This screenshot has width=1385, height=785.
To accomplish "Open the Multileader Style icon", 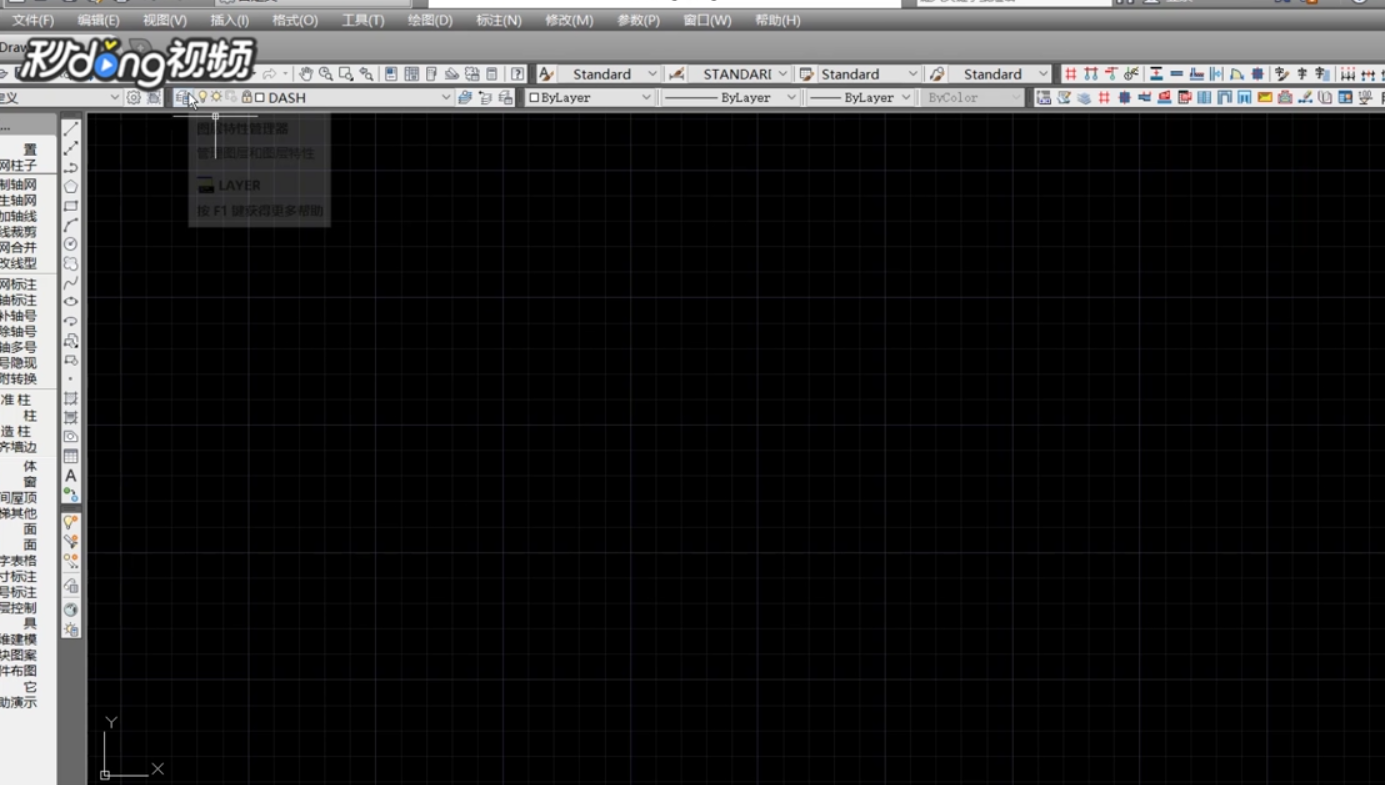I will pos(936,74).
